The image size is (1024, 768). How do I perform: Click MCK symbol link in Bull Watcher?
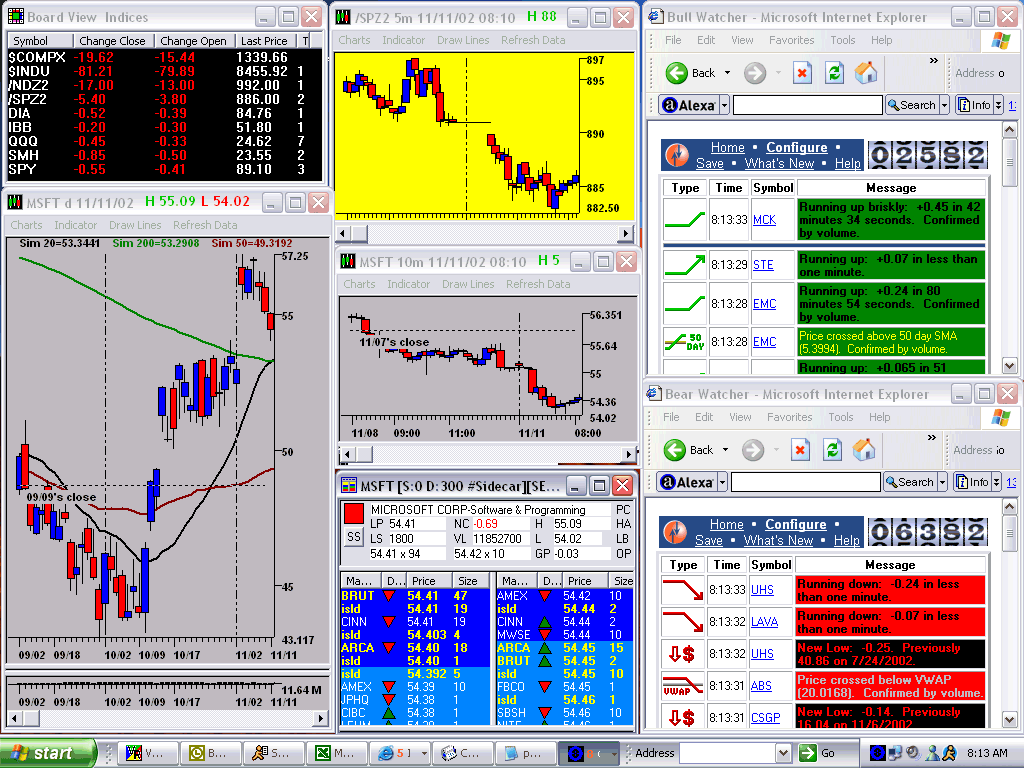click(764, 220)
